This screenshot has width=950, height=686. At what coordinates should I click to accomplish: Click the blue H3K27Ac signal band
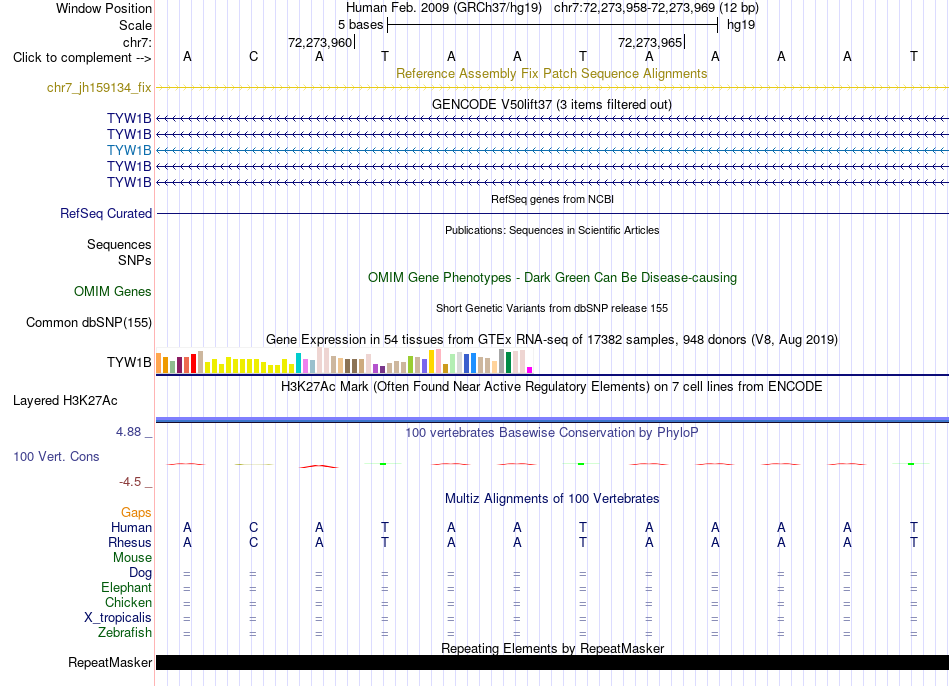point(552,419)
